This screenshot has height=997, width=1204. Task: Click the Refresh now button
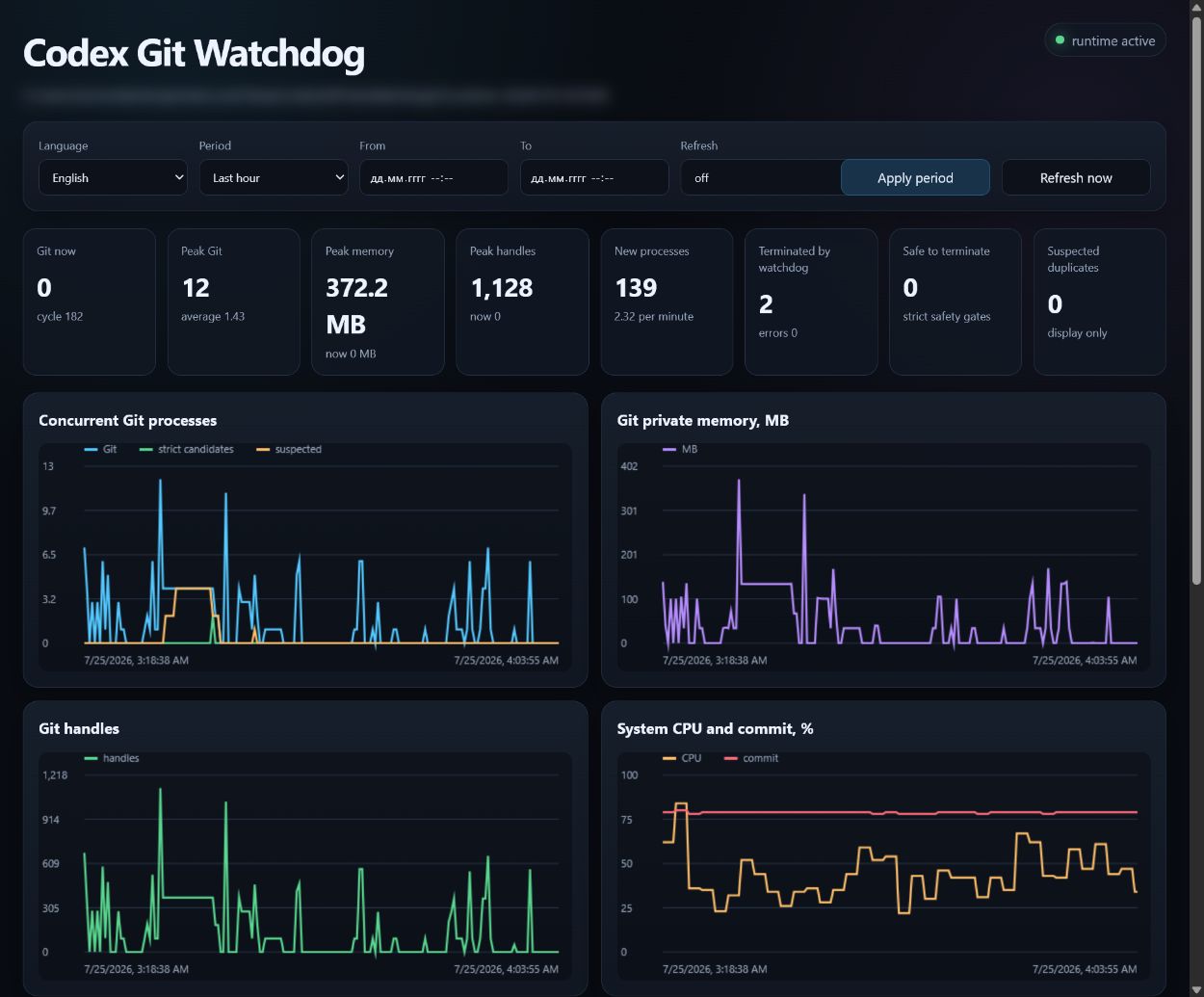[1076, 177]
